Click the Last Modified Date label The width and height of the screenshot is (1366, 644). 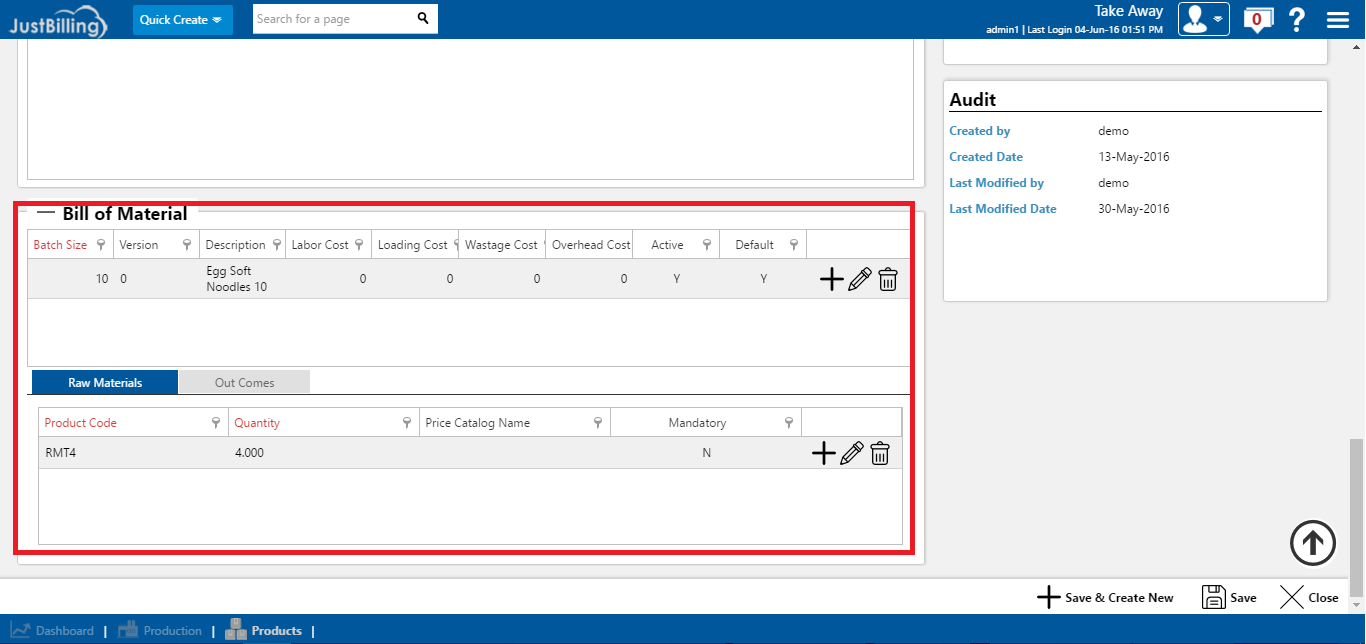(1003, 209)
